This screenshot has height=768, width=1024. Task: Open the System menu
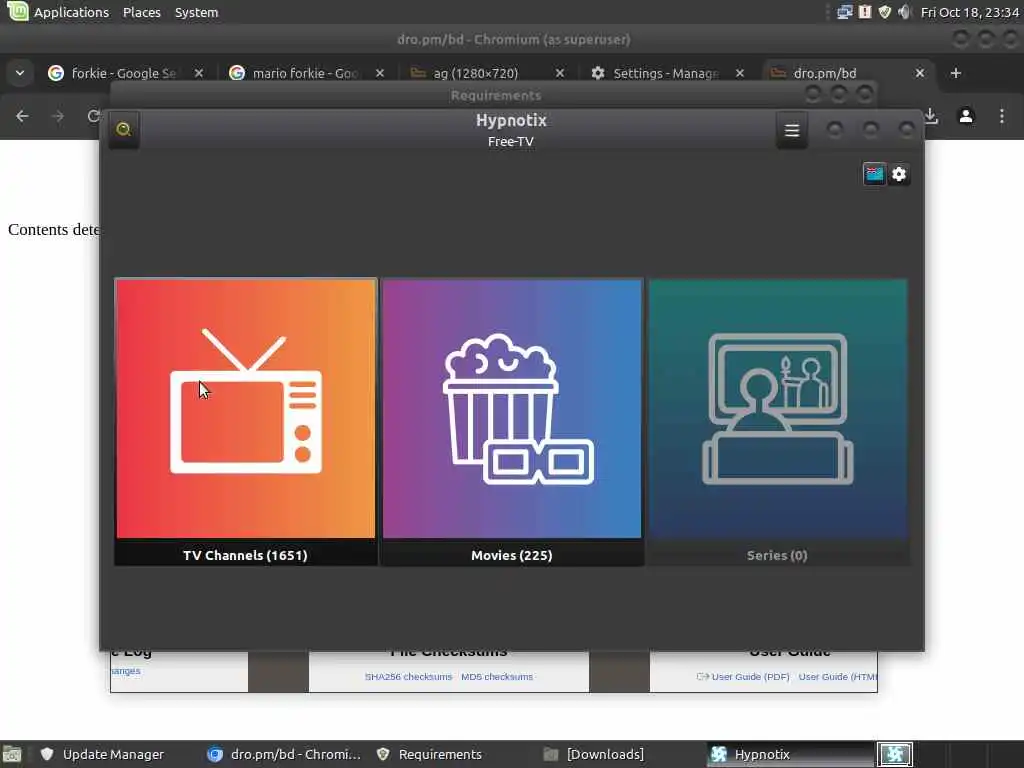pos(197,12)
